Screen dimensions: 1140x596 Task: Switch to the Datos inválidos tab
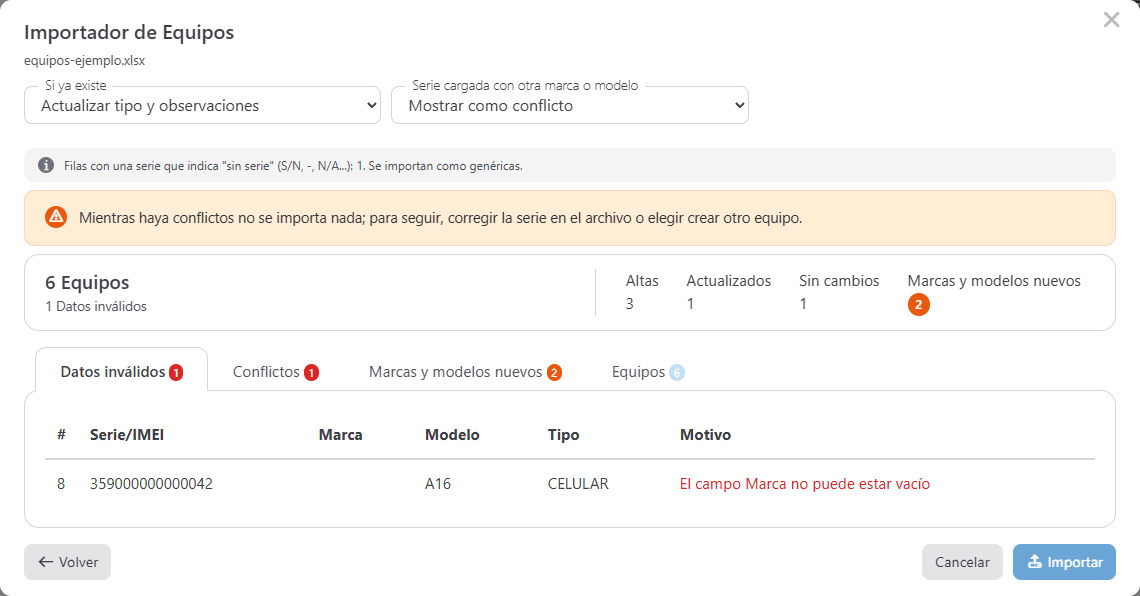121,371
